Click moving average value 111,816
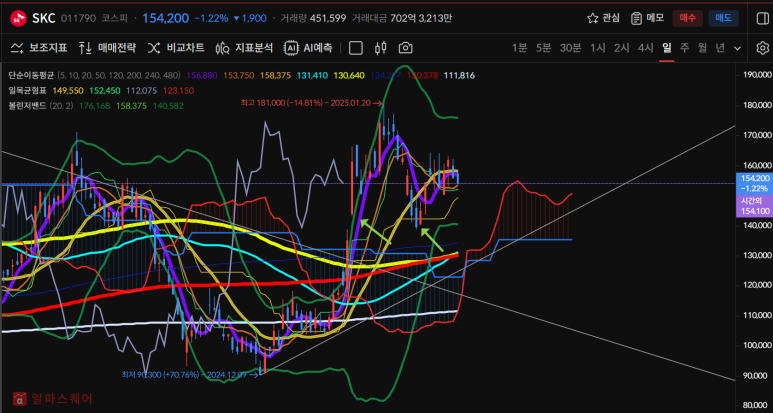 459,75
